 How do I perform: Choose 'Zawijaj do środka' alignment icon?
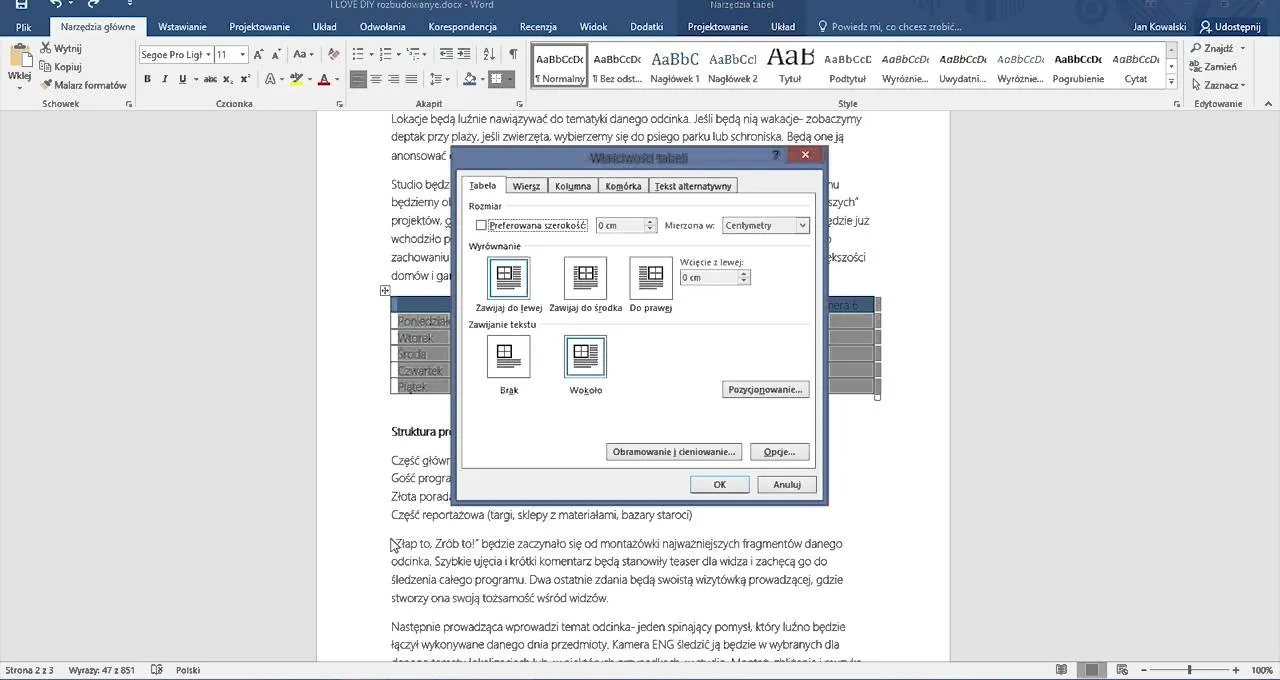(x=585, y=278)
